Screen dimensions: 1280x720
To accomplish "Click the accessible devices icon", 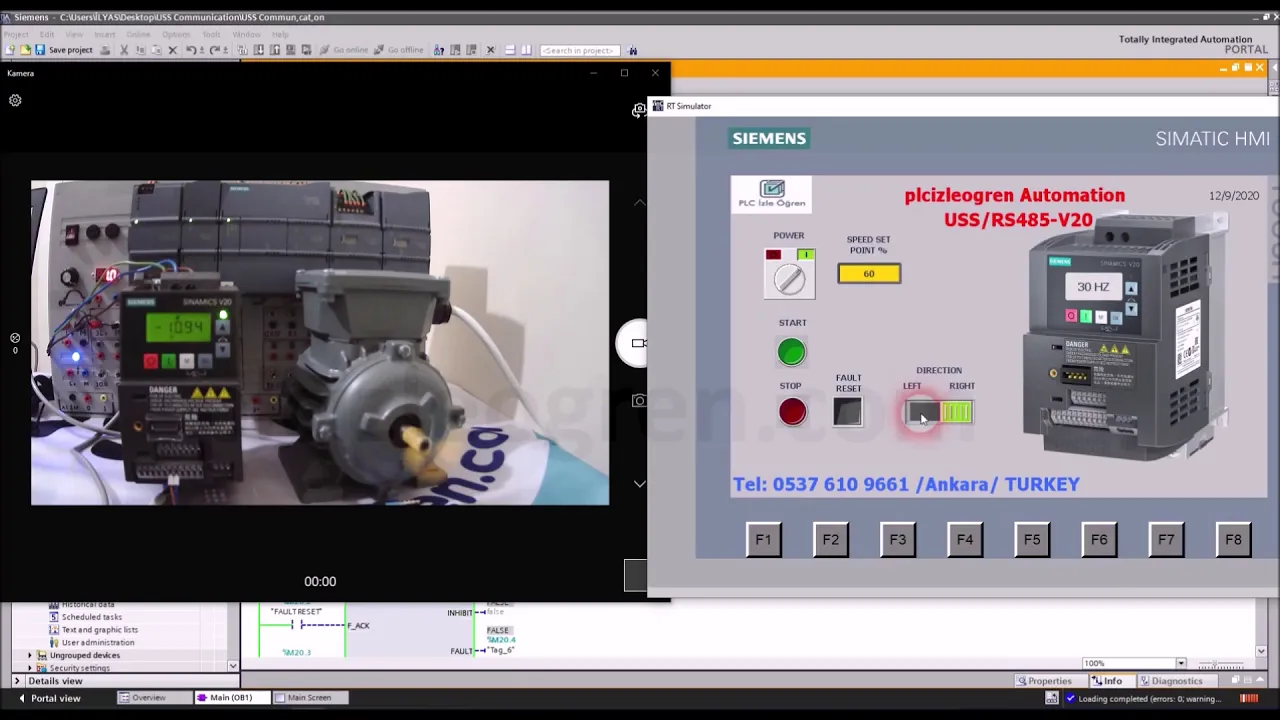I will (x=439, y=50).
